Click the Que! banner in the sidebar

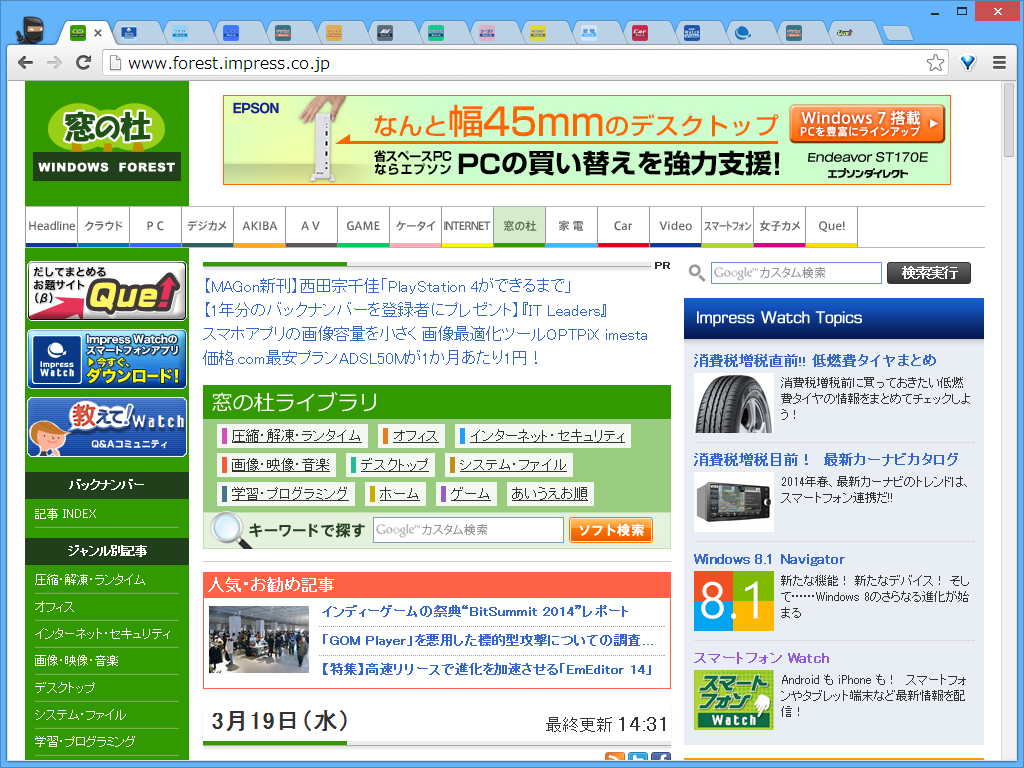tap(106, 292)
